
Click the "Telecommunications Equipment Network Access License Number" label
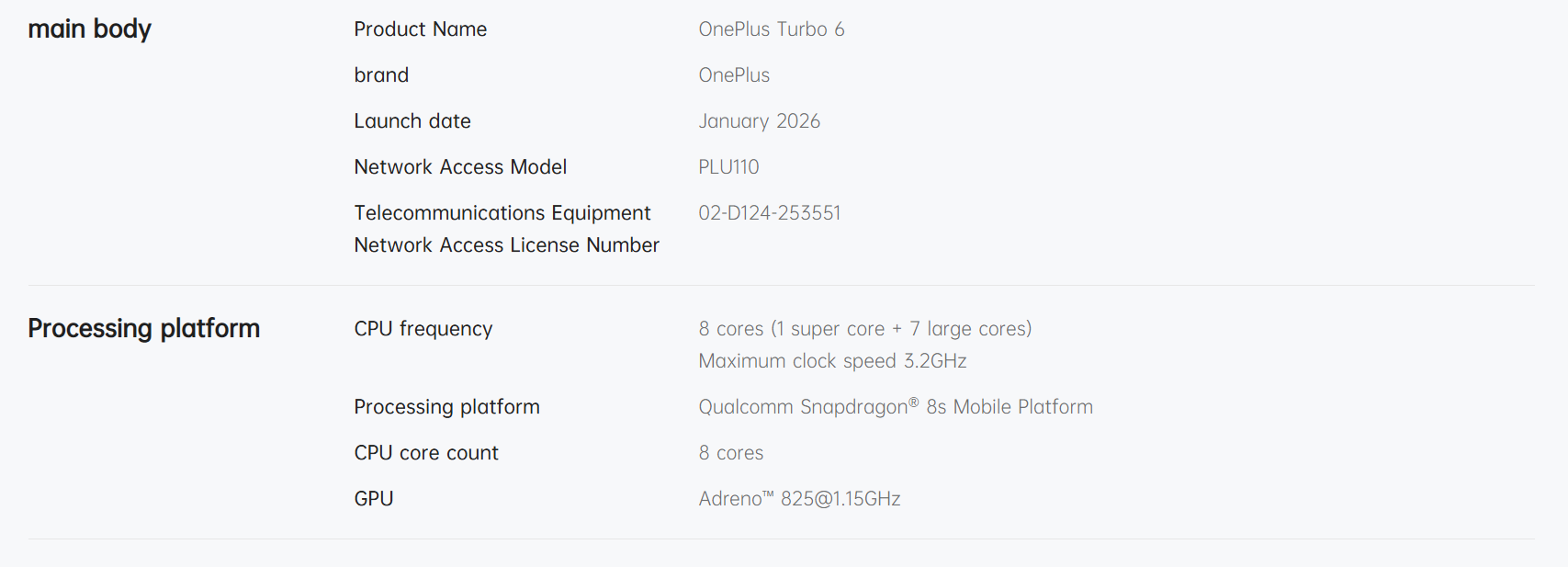(x=506, y=229)
